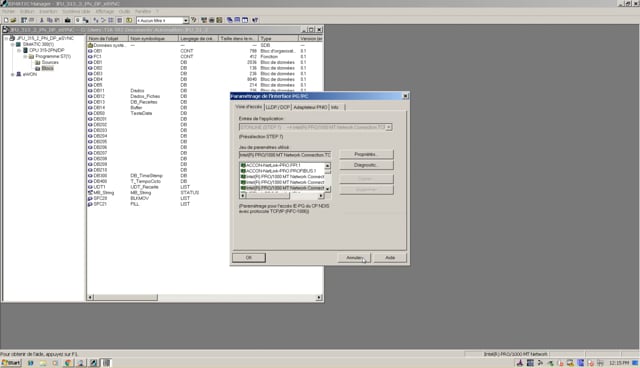Open the Outils menu
This screenshot has width=640, height=368.
point(124,11)
